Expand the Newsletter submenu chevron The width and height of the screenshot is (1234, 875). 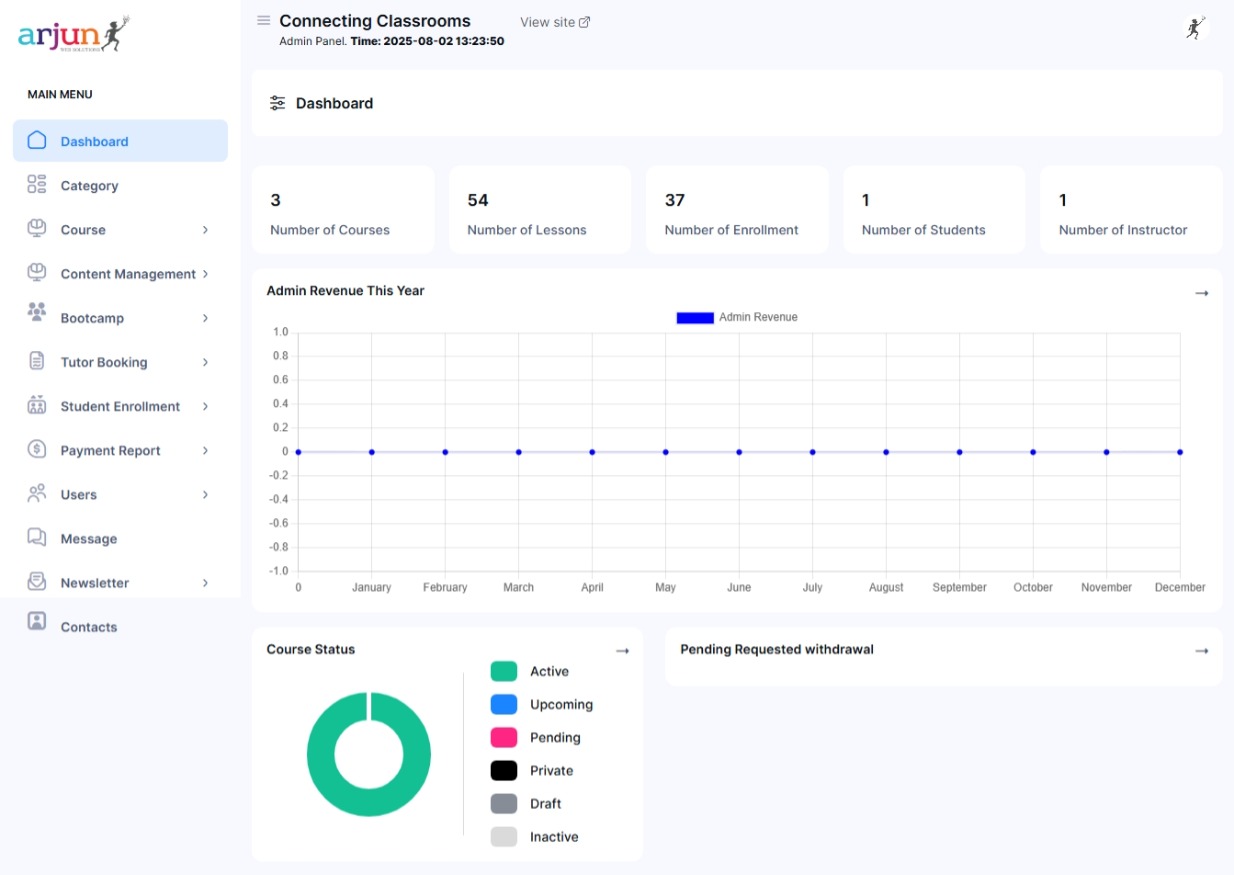coord(205,583)
